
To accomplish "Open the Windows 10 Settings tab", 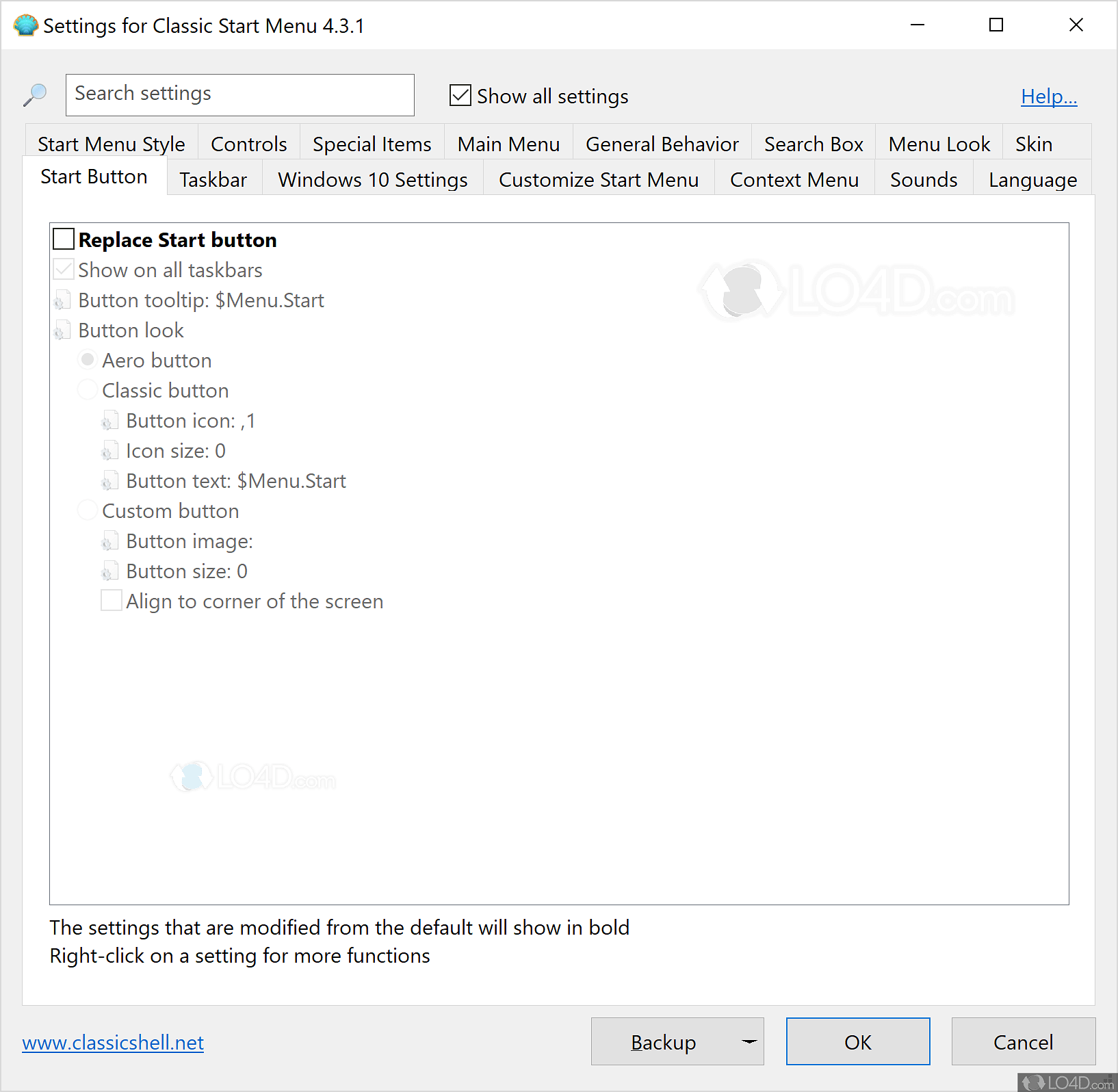I will coord(373,179).
